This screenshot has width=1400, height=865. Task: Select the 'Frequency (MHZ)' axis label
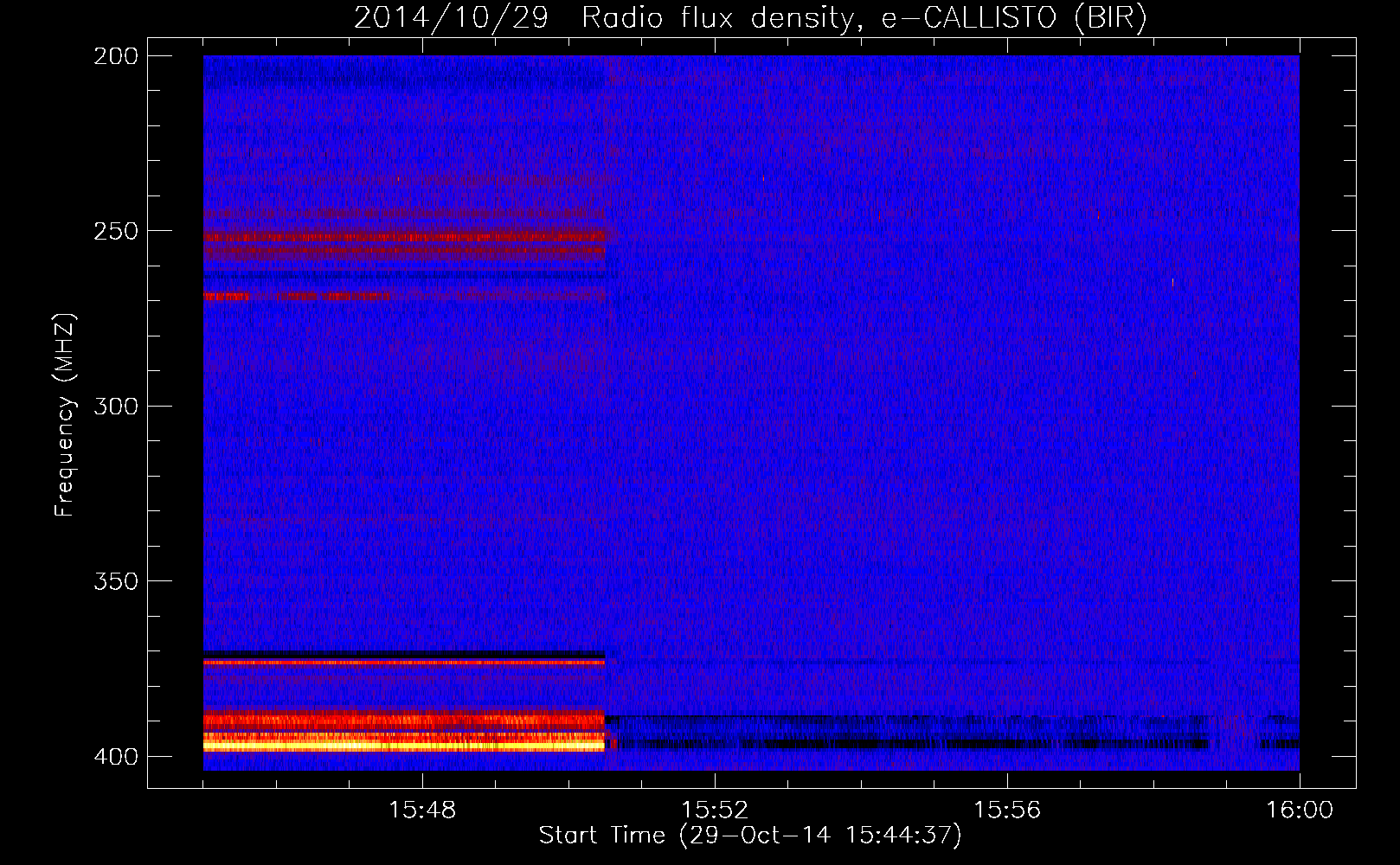(65, 415)
